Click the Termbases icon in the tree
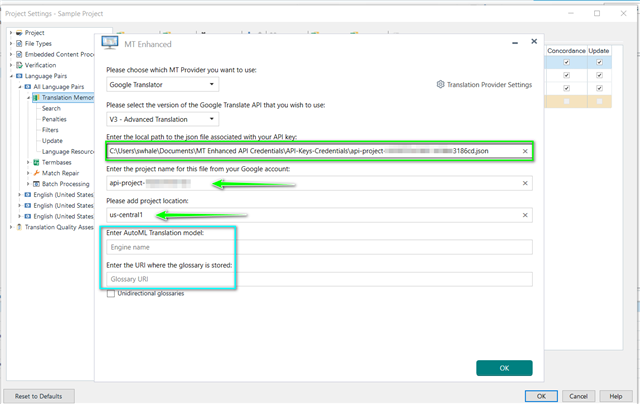 (x=36, y=162)
